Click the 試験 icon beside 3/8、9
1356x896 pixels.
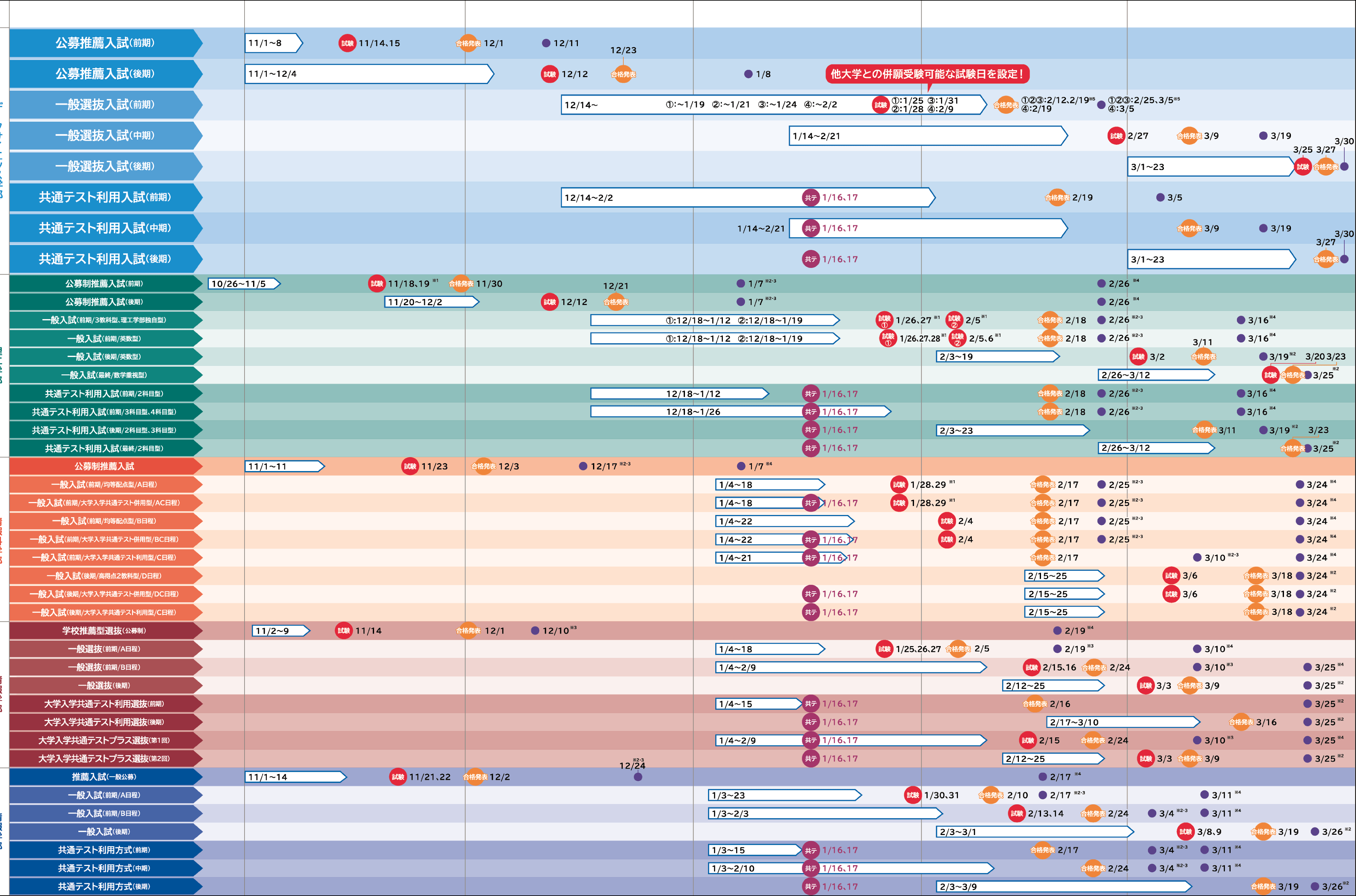click(x=1186, y=832)
